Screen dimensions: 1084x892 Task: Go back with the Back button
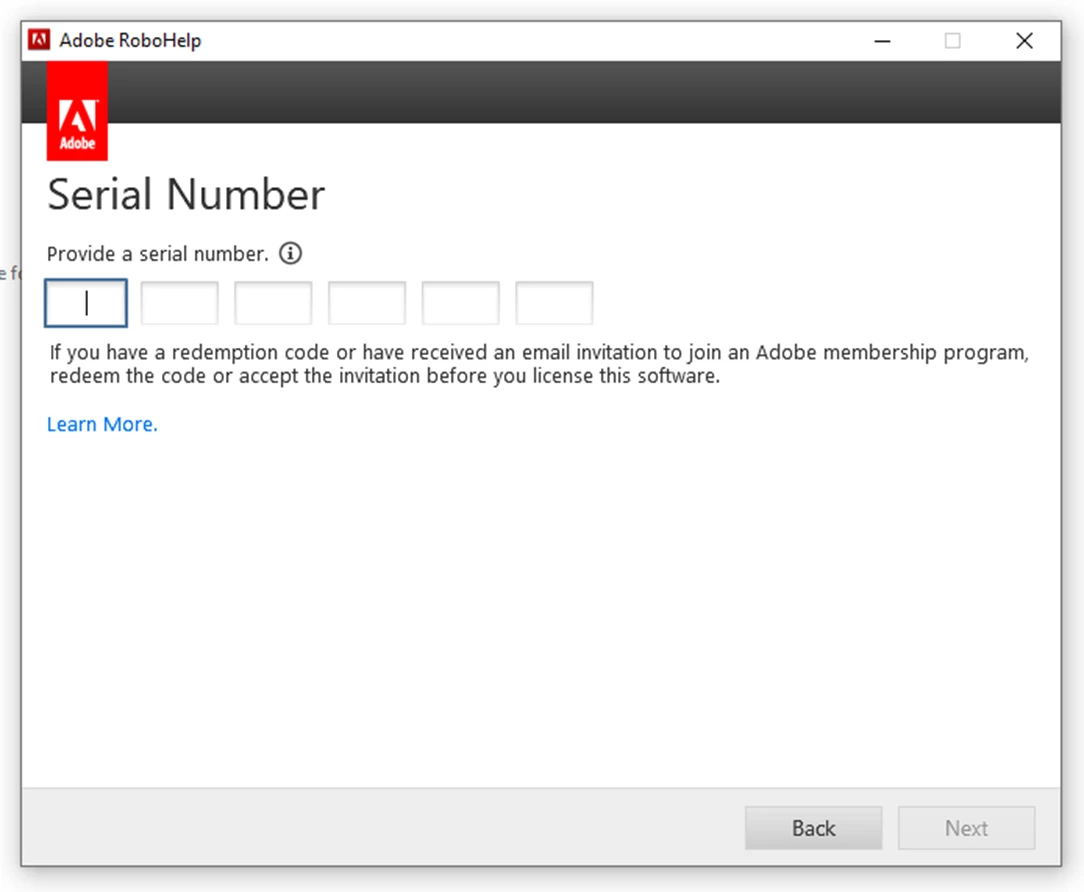tap(814, 828)
